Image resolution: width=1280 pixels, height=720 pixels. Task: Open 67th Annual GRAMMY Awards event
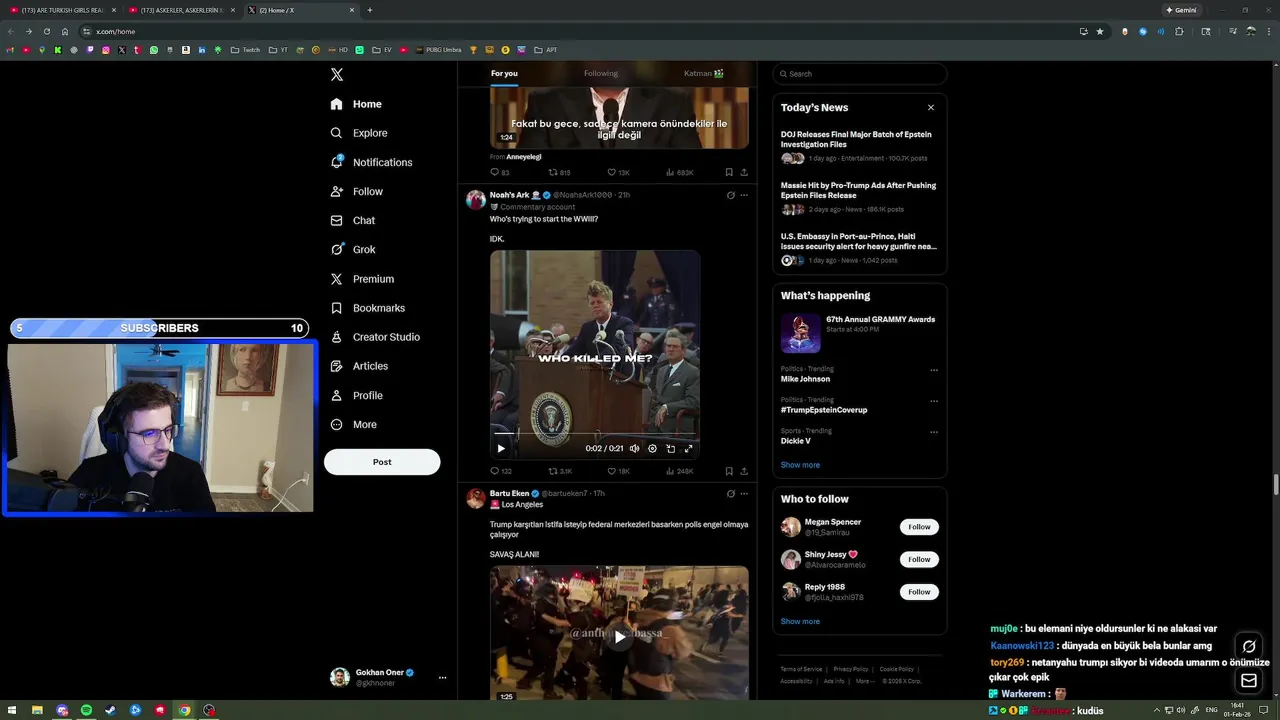[859, 332]
